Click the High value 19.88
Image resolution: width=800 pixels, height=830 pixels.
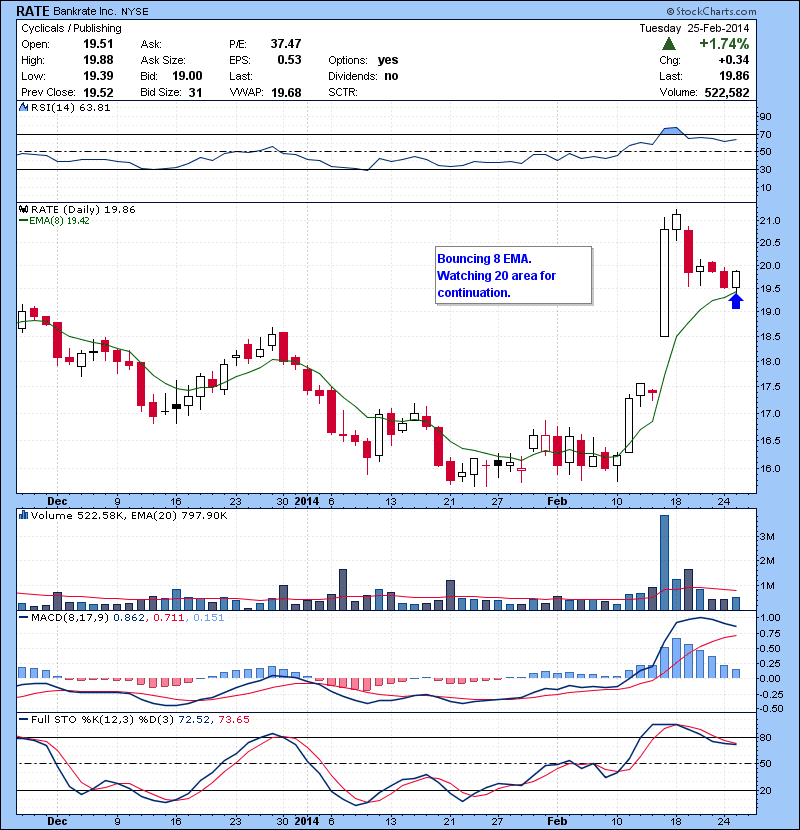tap(98, 60)
